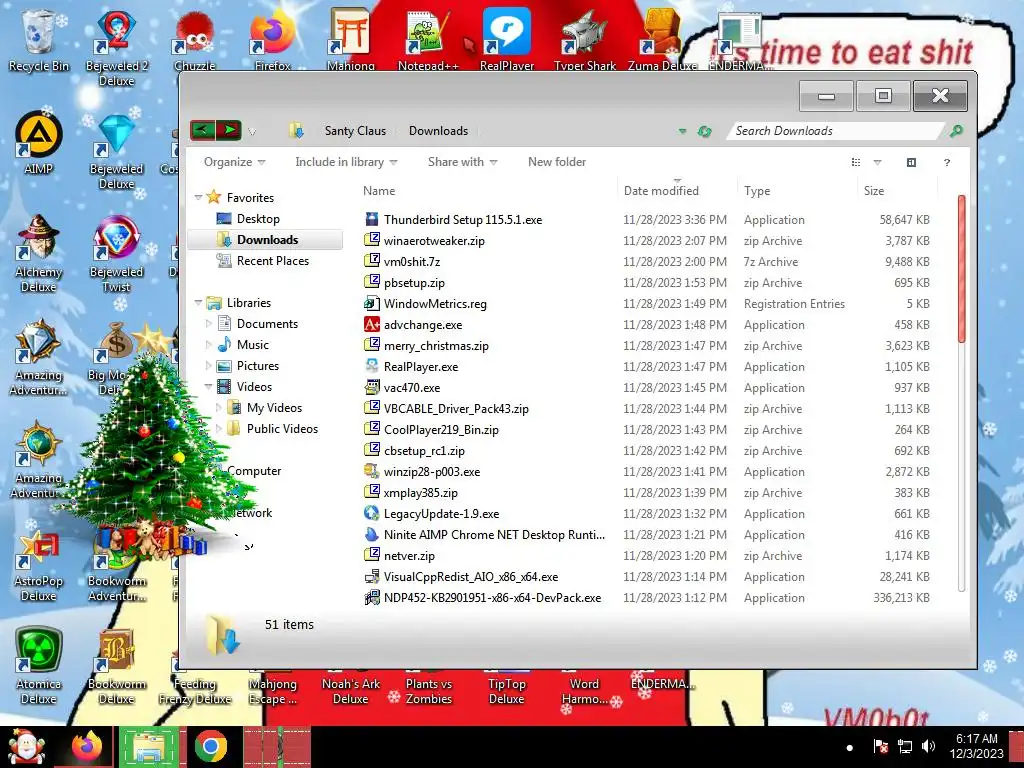Click the New folder button
Image resolution: width=1024 pixels, height=768 pixels.
click(x=556, y=162)
